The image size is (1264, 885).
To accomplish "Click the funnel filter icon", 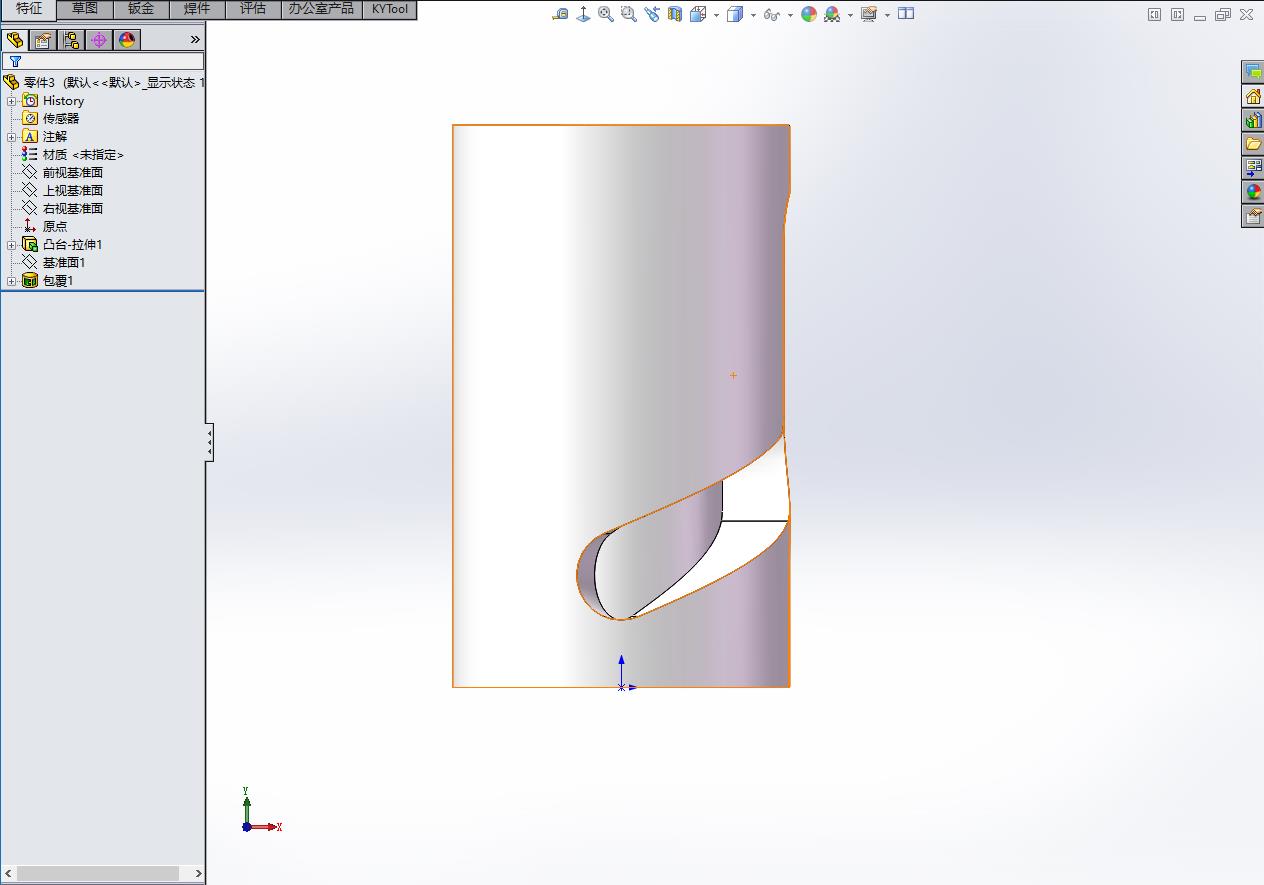I will 15,61.
